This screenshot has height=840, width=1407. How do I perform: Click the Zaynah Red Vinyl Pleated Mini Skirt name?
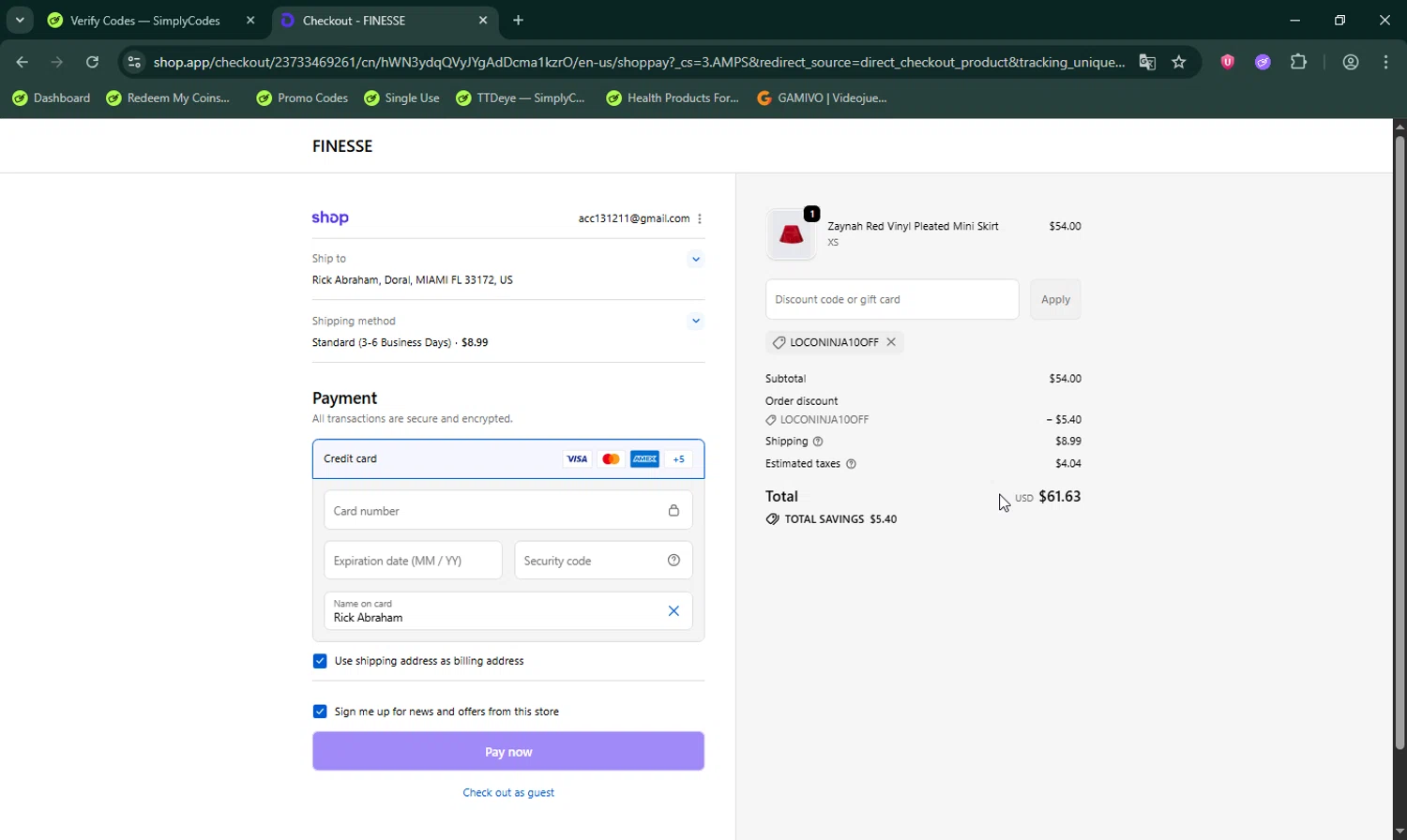(913, 226)
